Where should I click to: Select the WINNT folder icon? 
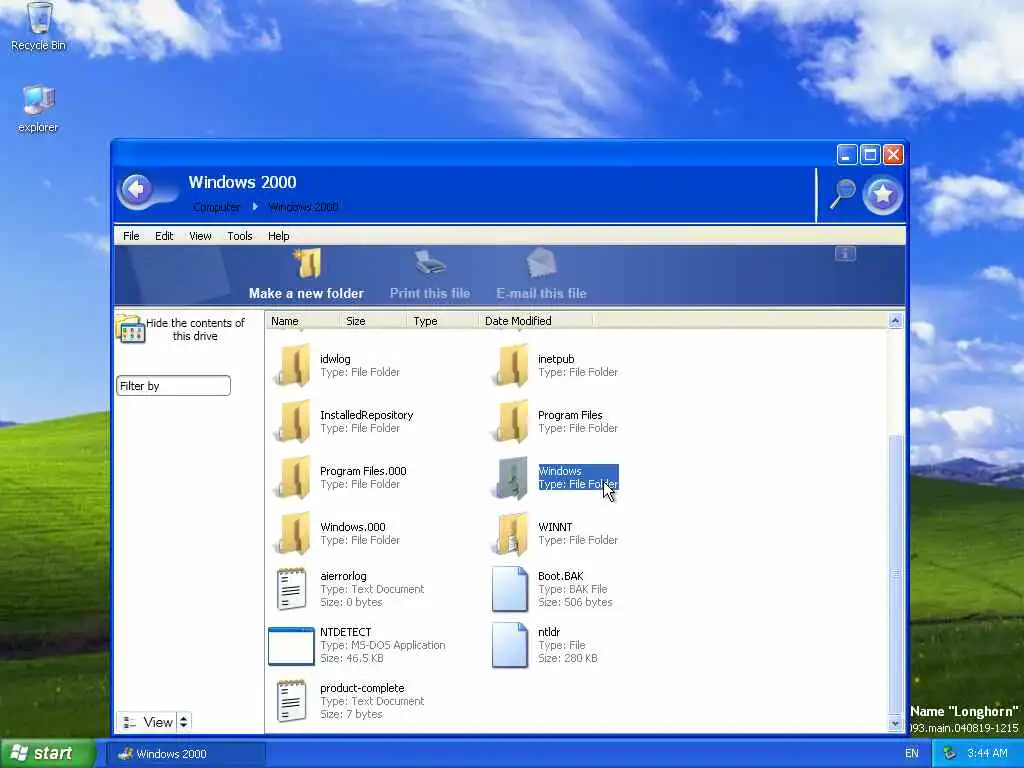pyautogui.click(x=511, y=534)
